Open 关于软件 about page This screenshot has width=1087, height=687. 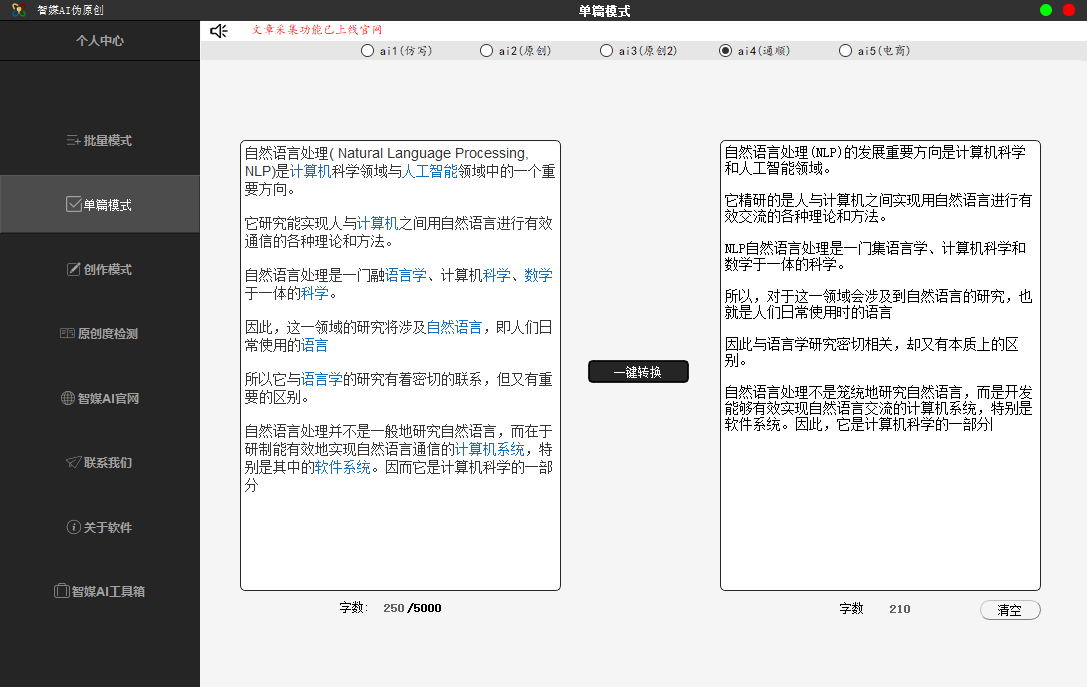coord(100,527)
